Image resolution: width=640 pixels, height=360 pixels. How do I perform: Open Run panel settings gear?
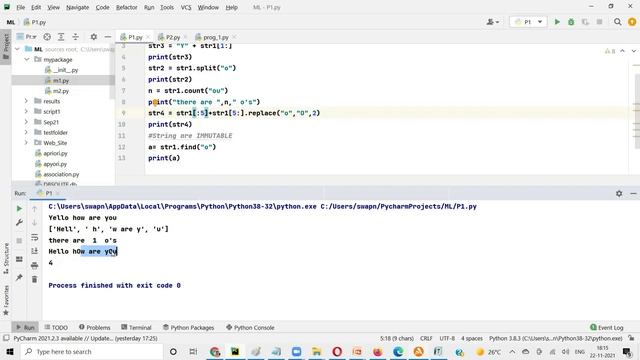click(x=619, y=193)
